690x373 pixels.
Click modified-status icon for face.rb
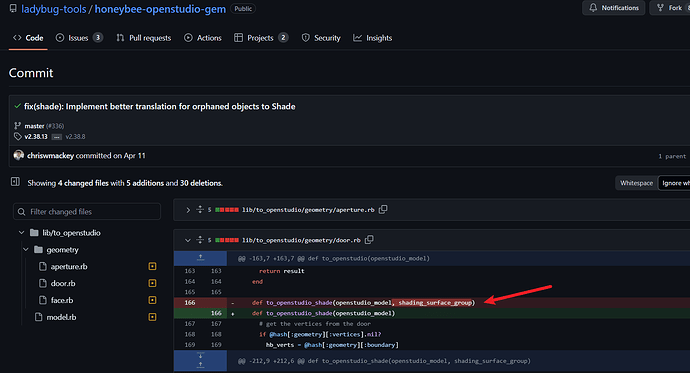point(152,300)
